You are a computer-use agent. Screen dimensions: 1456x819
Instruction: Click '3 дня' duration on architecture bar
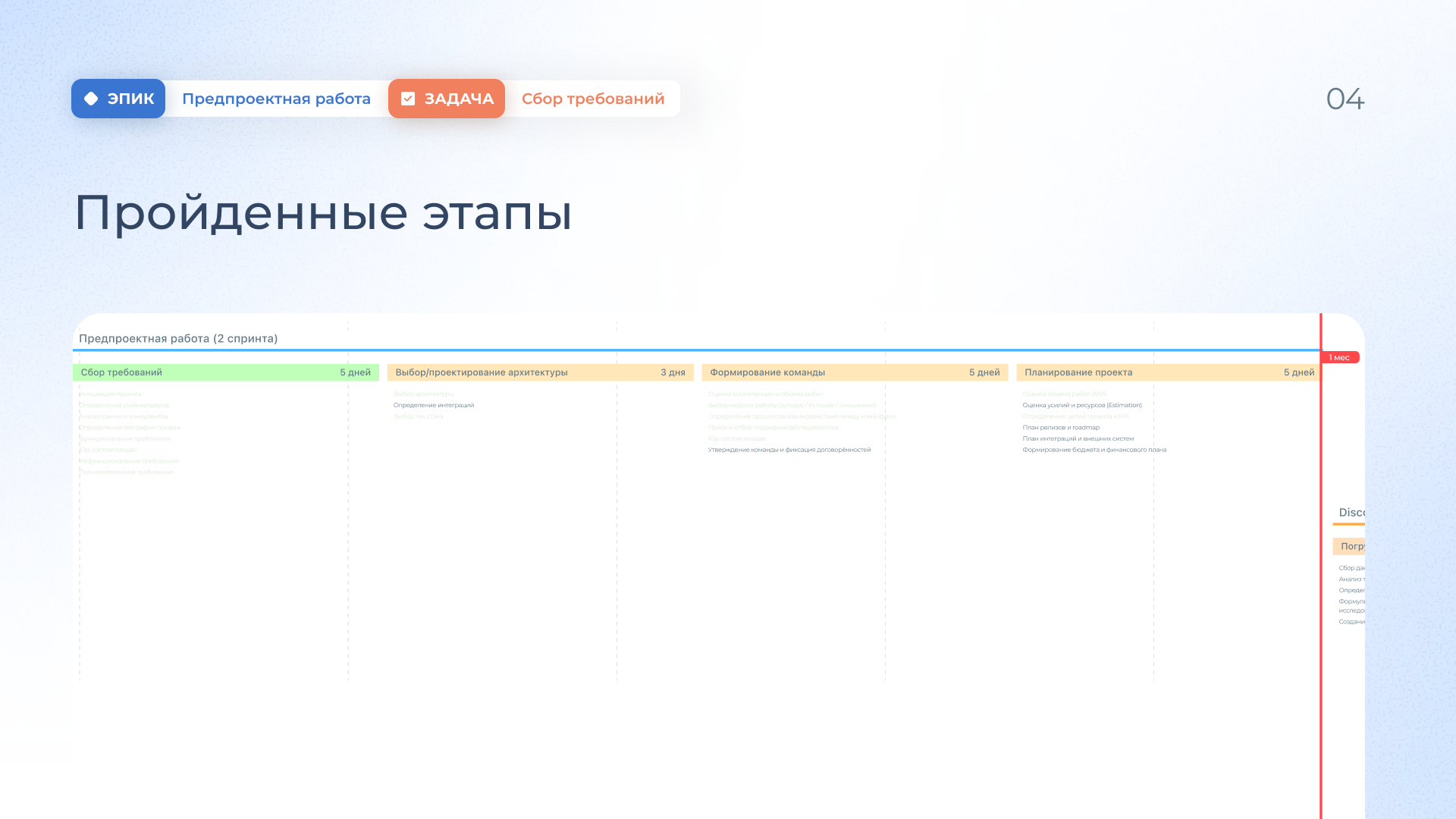[x=673, y=372]
